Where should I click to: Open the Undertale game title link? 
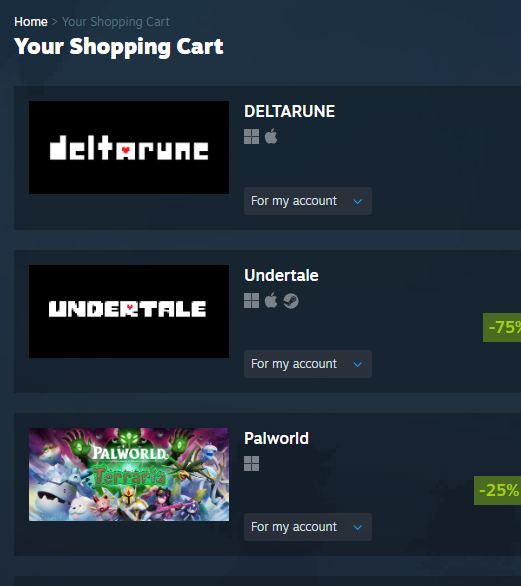click(281, 275)
